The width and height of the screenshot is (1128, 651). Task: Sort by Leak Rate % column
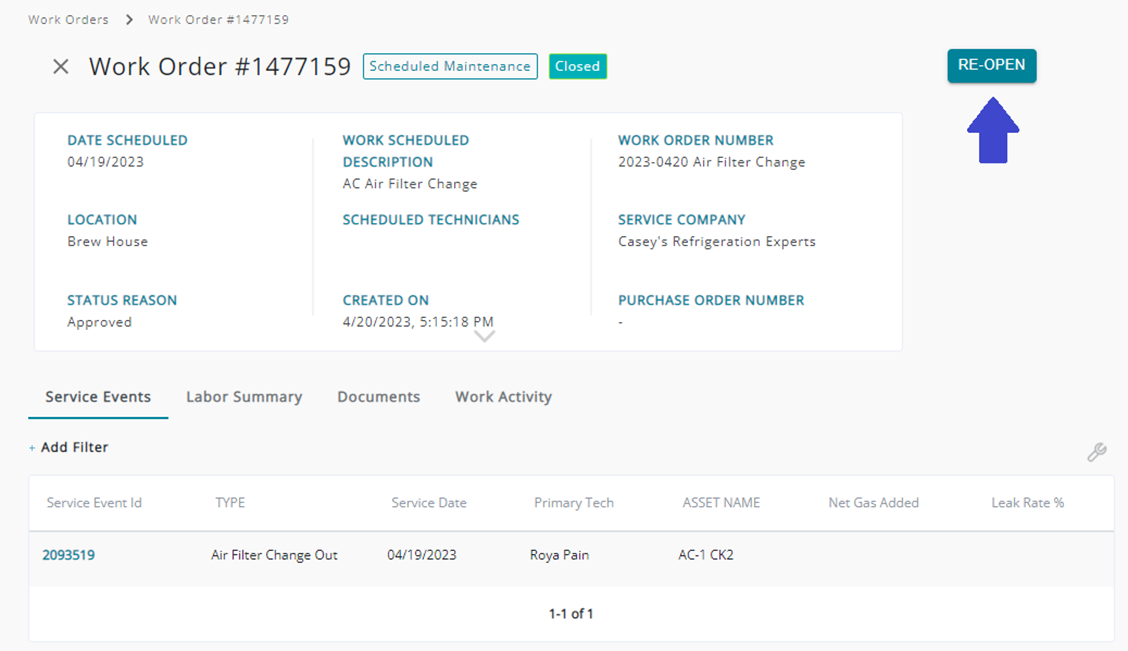(1027, 503)
